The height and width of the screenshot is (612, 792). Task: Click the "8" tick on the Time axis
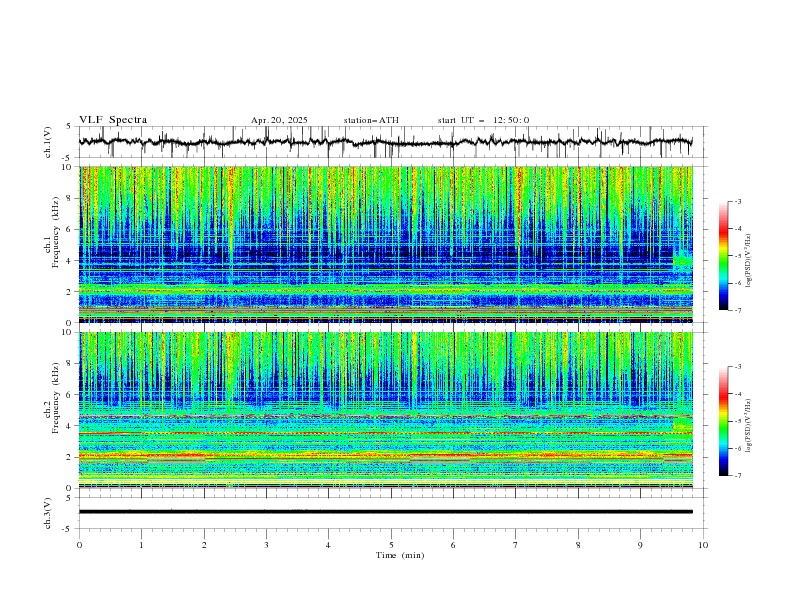(578, 545)
